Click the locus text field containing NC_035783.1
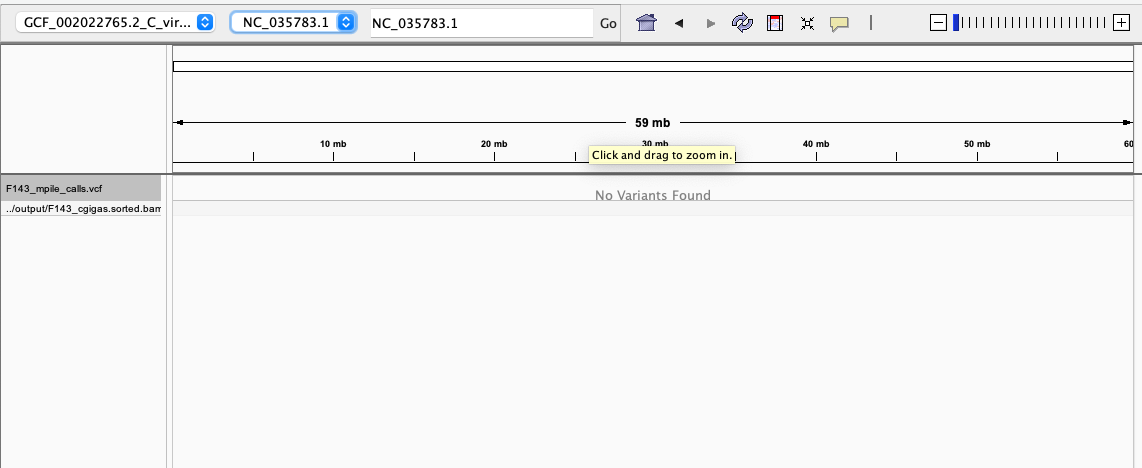This screenshot has width=1142, height=468. (x=480, y=23)
